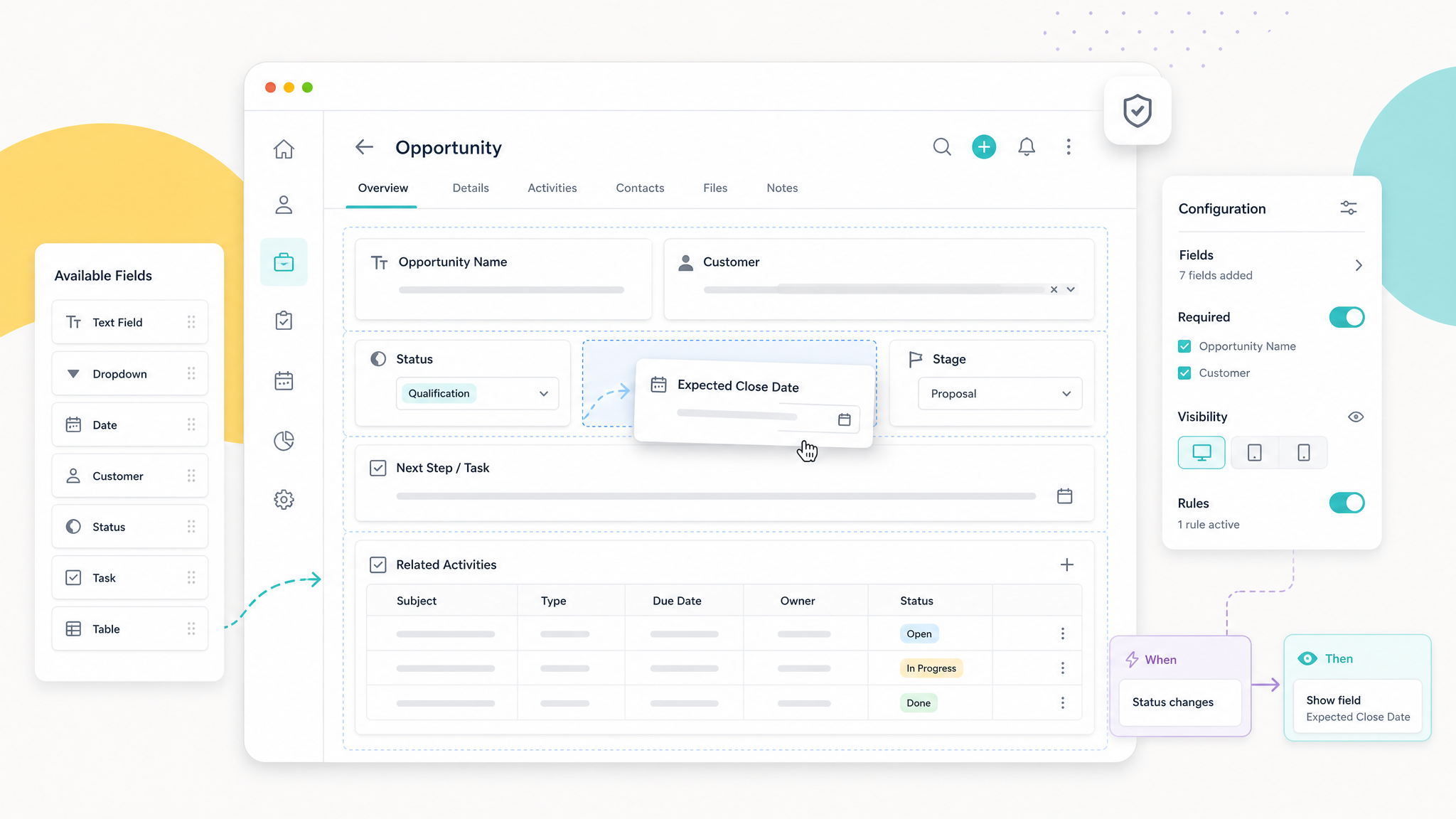The height and width of the screenshot is (819, 1456).
Task: Click the Owner column header
Action: 798,601
